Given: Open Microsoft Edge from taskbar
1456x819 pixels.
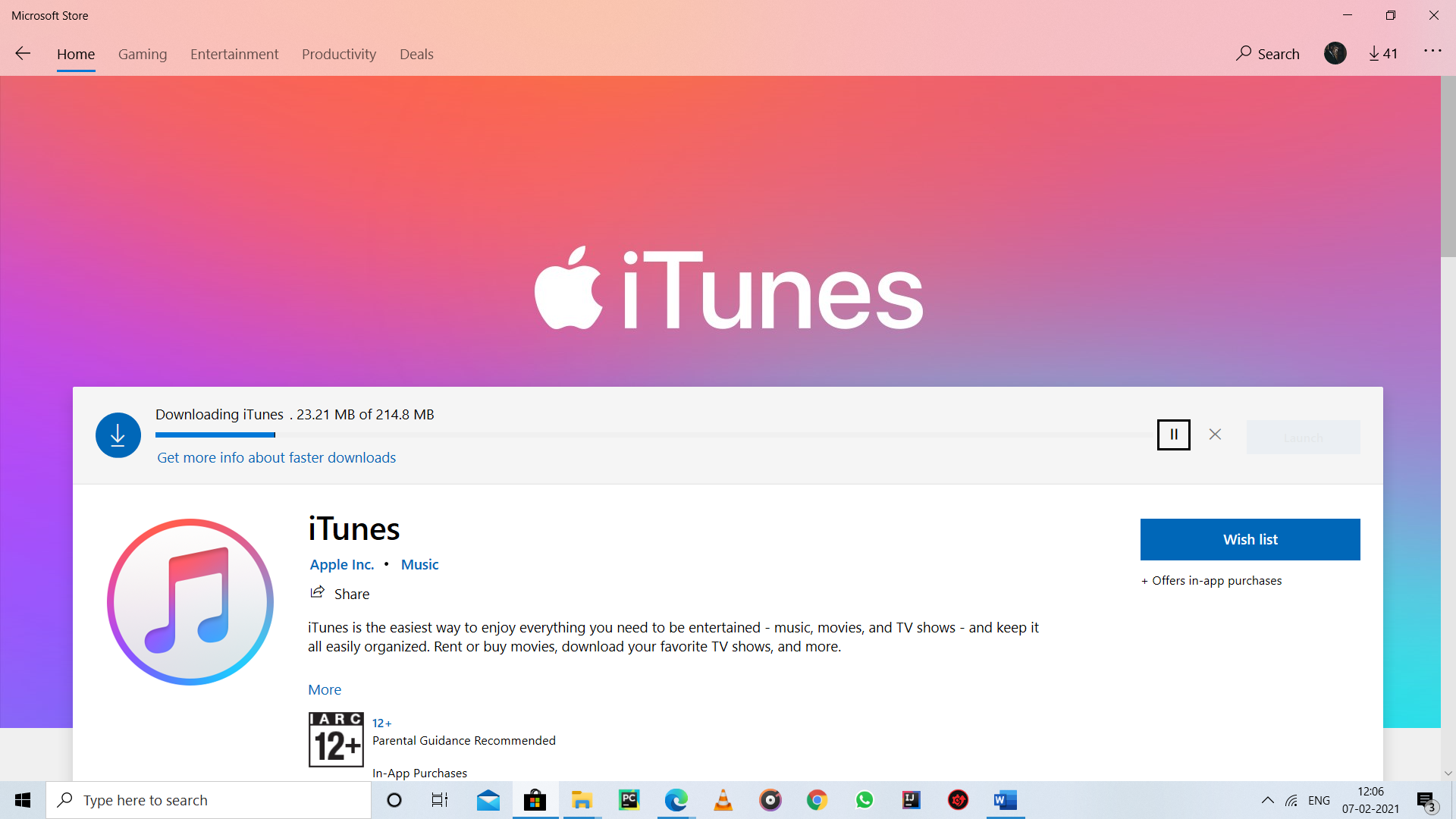Looking at the screenshot, I should (676, 800).
